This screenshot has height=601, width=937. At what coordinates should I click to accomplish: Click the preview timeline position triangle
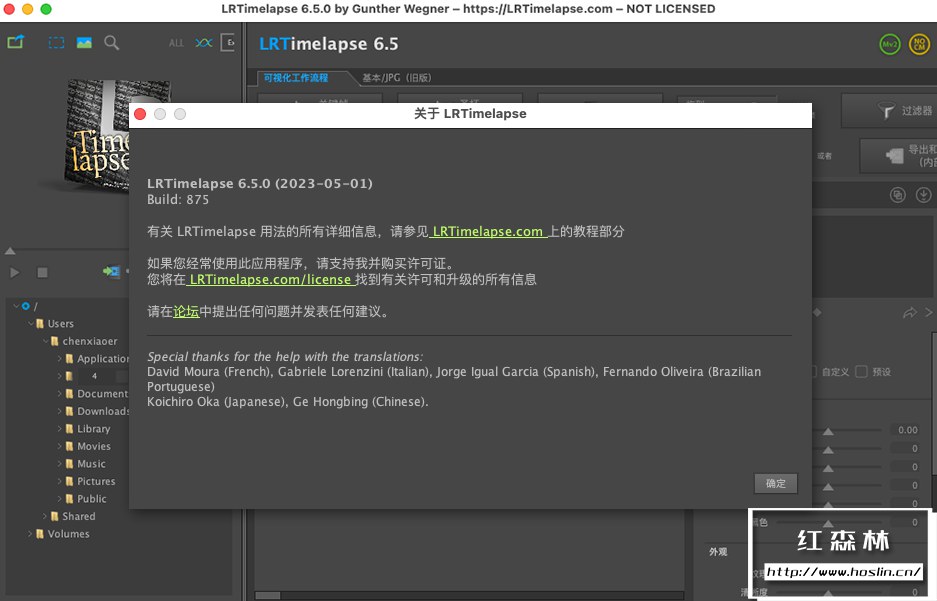tap(10, 251)
